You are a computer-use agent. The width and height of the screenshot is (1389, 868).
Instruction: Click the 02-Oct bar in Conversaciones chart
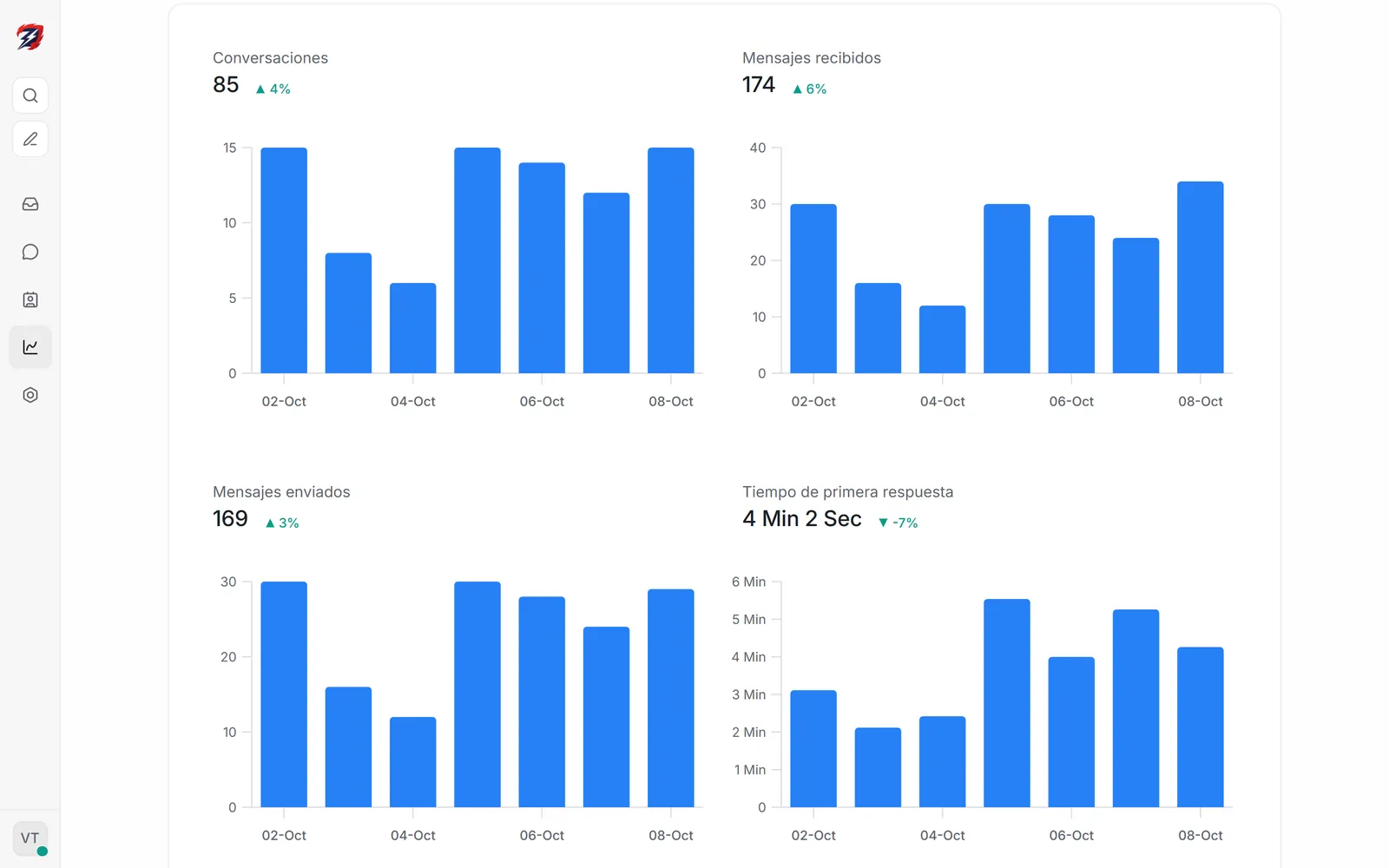click(x=284, y=260)
